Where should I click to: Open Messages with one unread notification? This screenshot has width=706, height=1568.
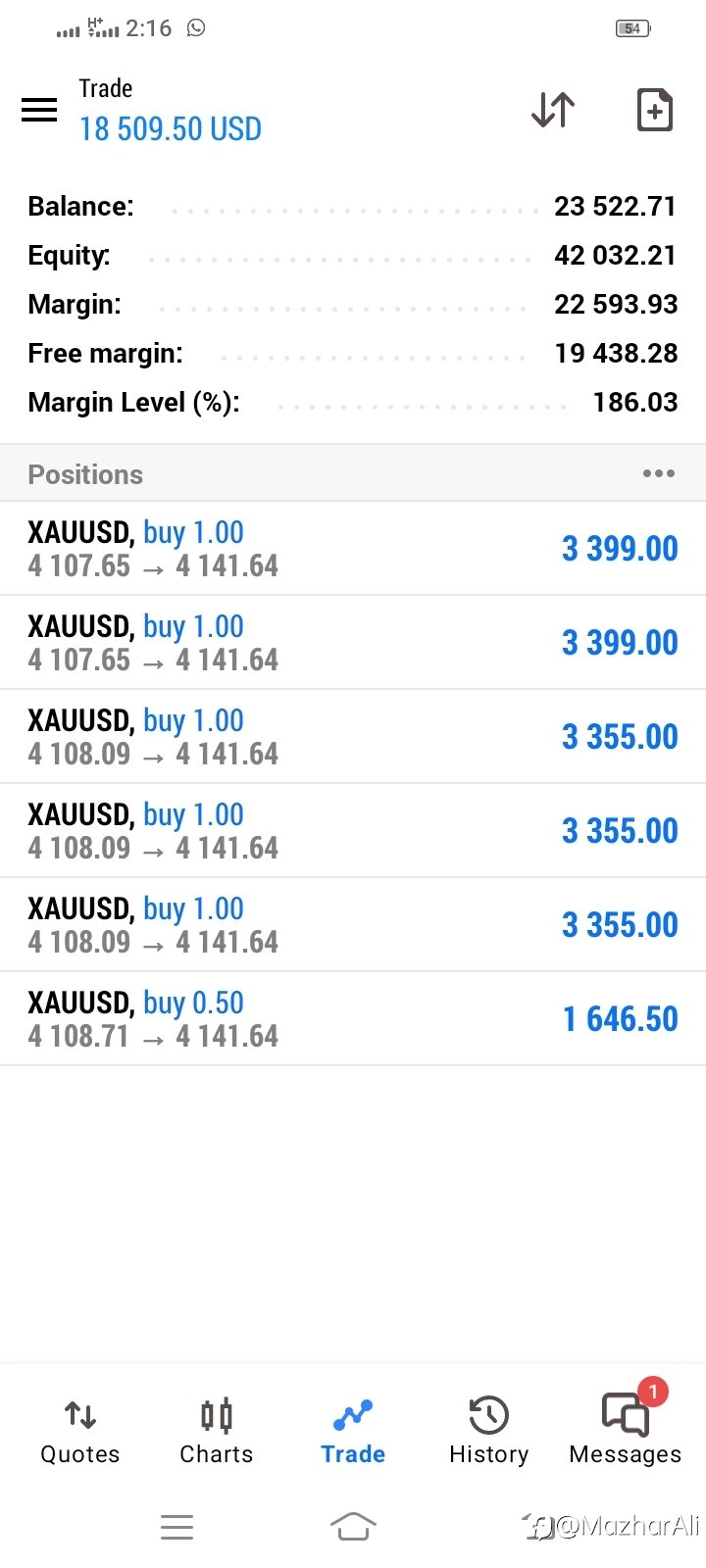pyautogui.click(x=626, y=1429)
